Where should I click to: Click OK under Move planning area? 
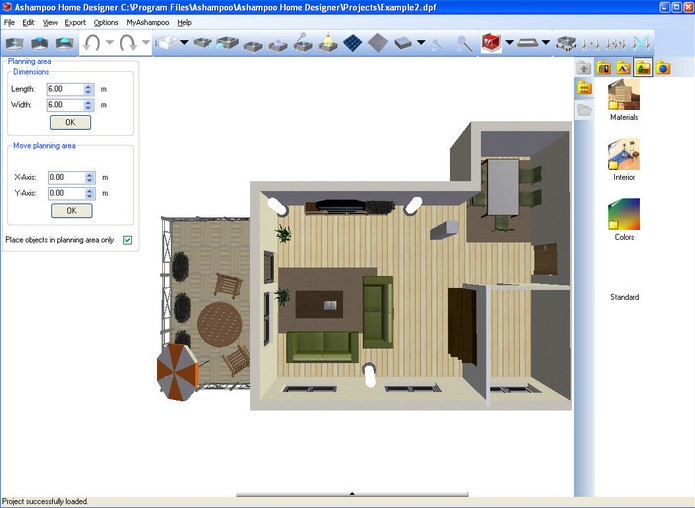[72, 211]
